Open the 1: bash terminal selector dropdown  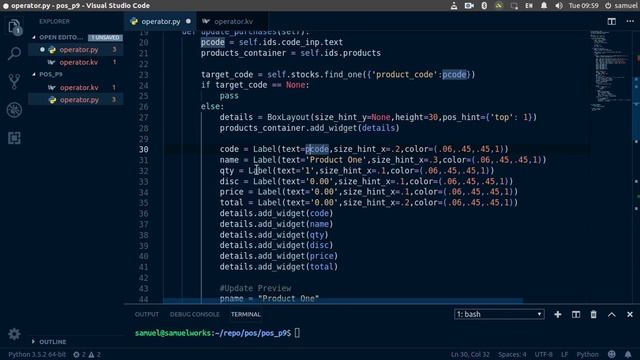499,314
